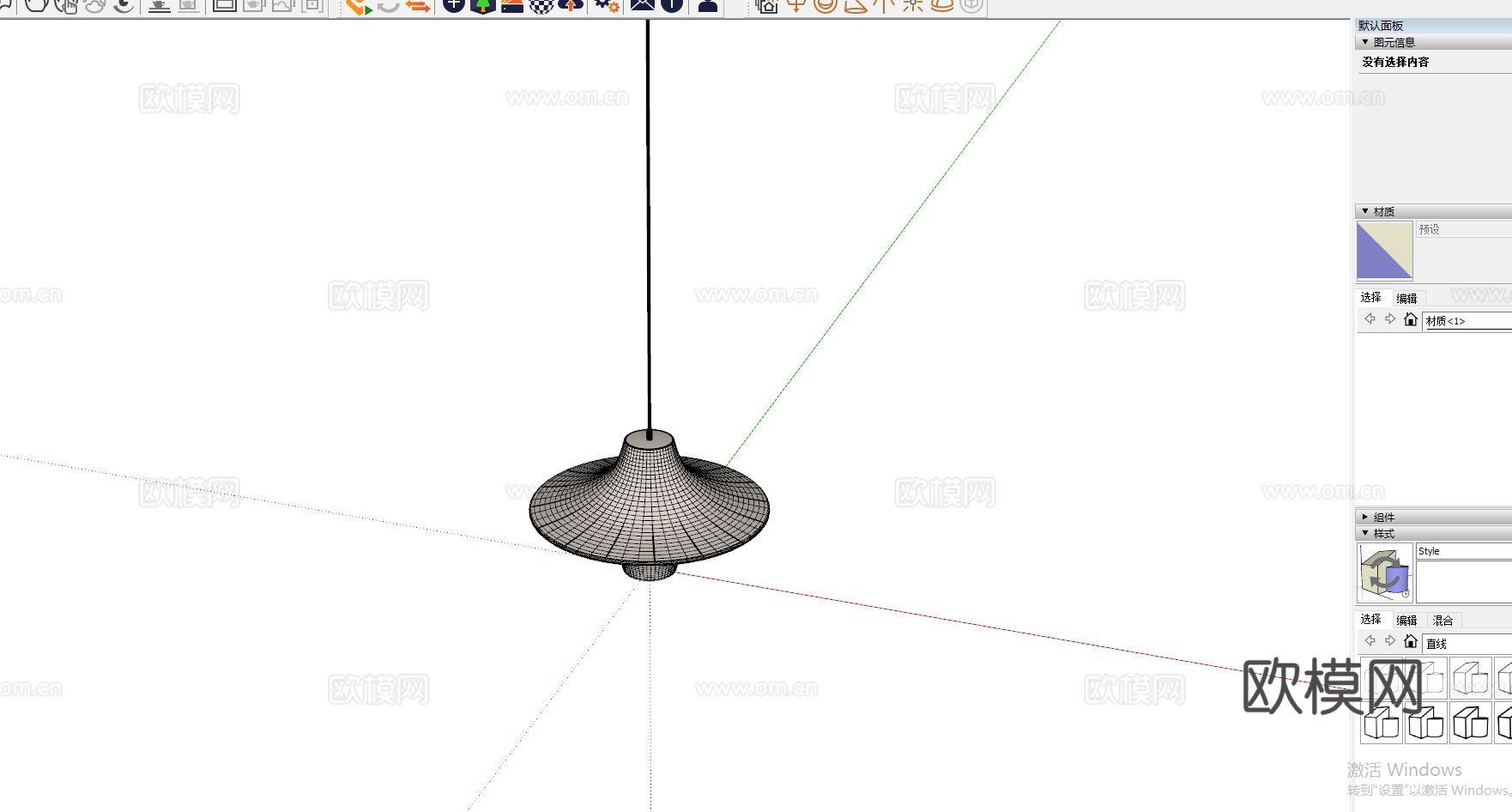Click the dark circle plus icon
1512x812 pixels.
point(453,6)
